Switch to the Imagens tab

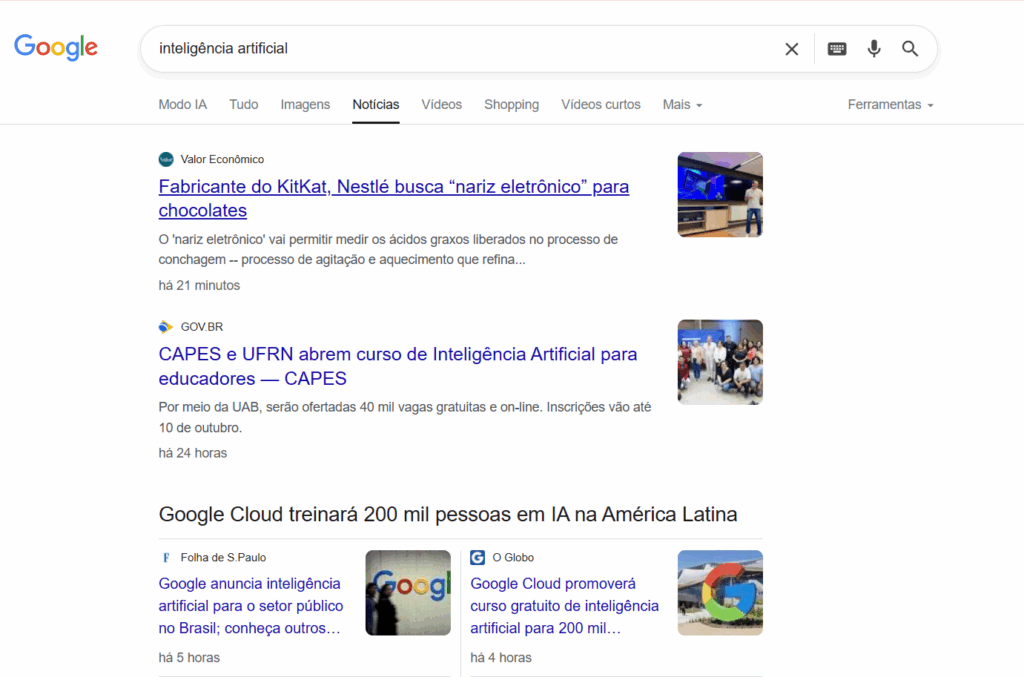pyautogui.click(x=305, y=105)
